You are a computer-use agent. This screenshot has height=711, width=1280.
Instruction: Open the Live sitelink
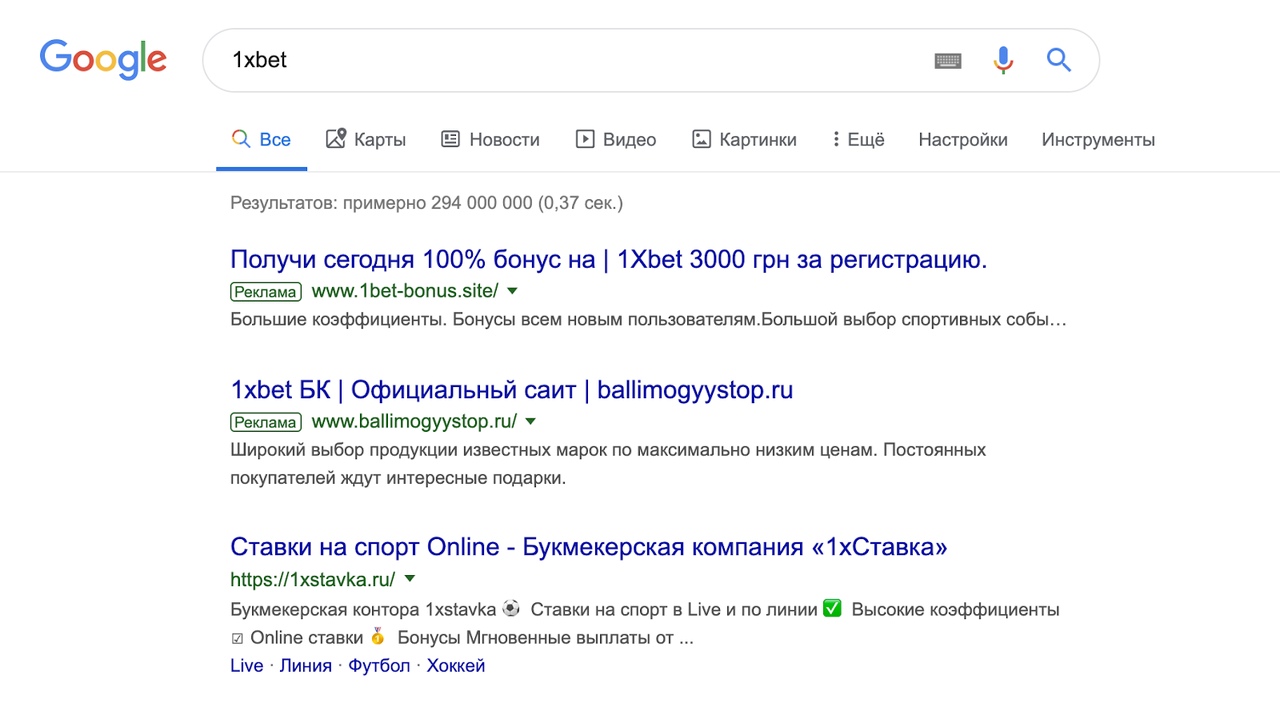tap(247, 666)
